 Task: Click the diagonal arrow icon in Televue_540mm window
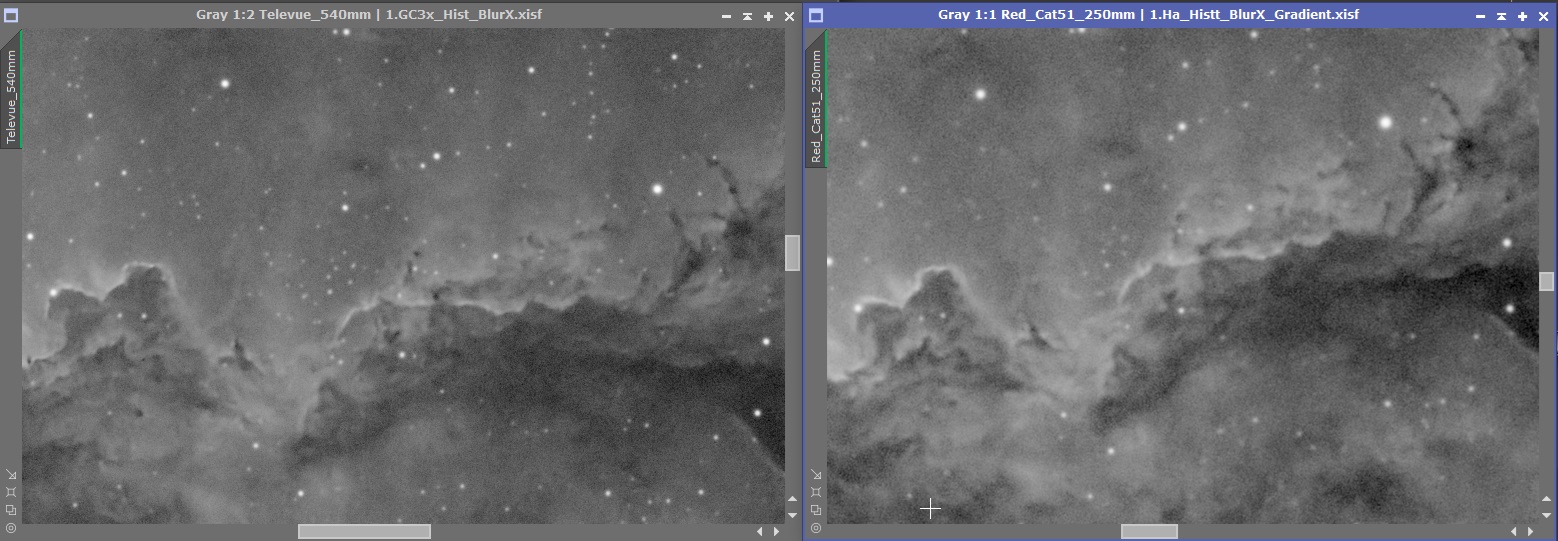[11, 475]
